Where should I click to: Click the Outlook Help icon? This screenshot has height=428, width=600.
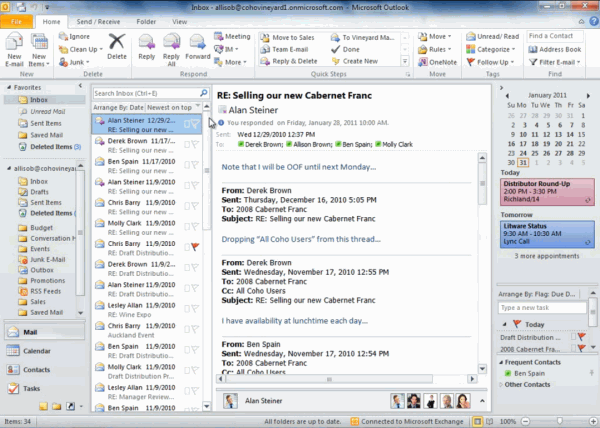point(593,22)
